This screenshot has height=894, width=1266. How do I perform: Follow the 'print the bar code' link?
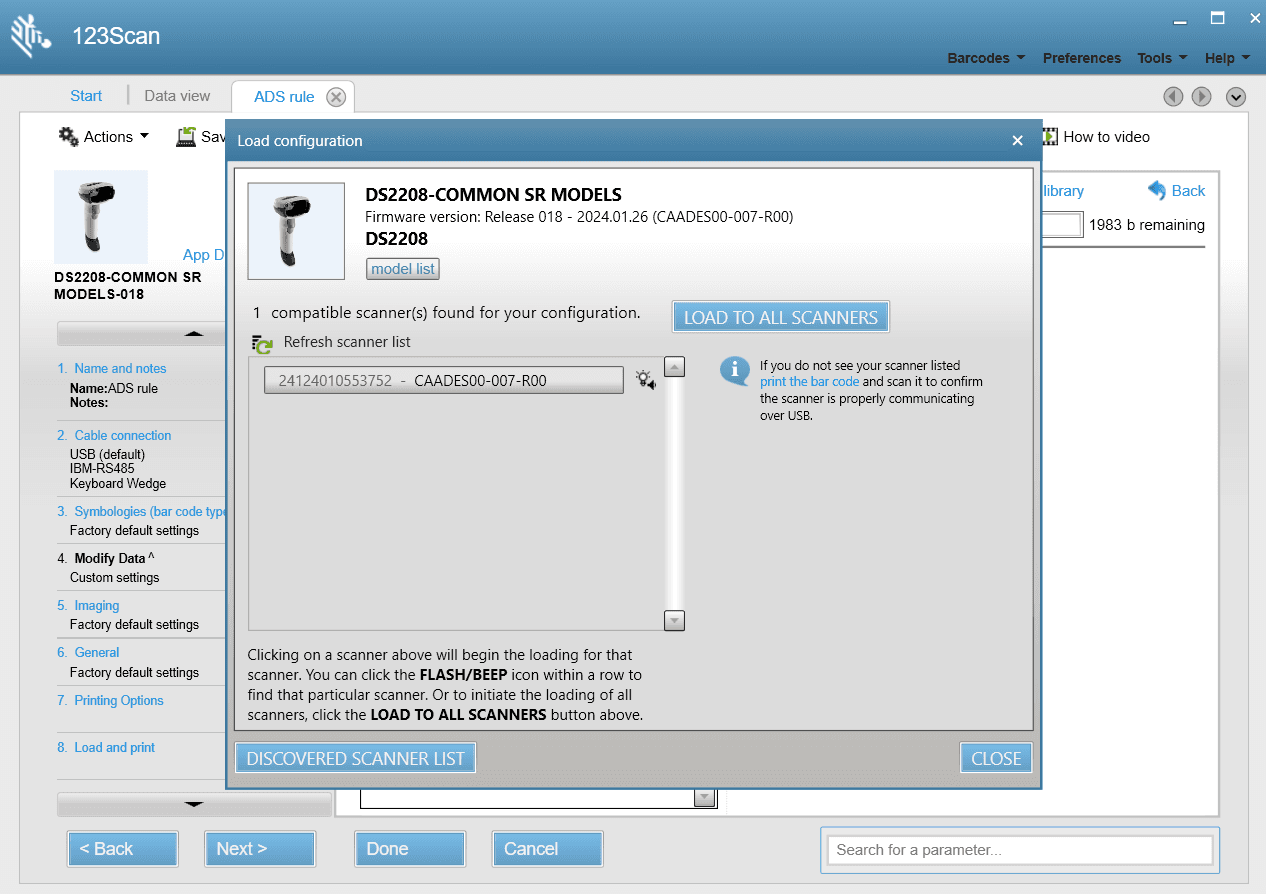pyautogui.click(x=809, y=382)
